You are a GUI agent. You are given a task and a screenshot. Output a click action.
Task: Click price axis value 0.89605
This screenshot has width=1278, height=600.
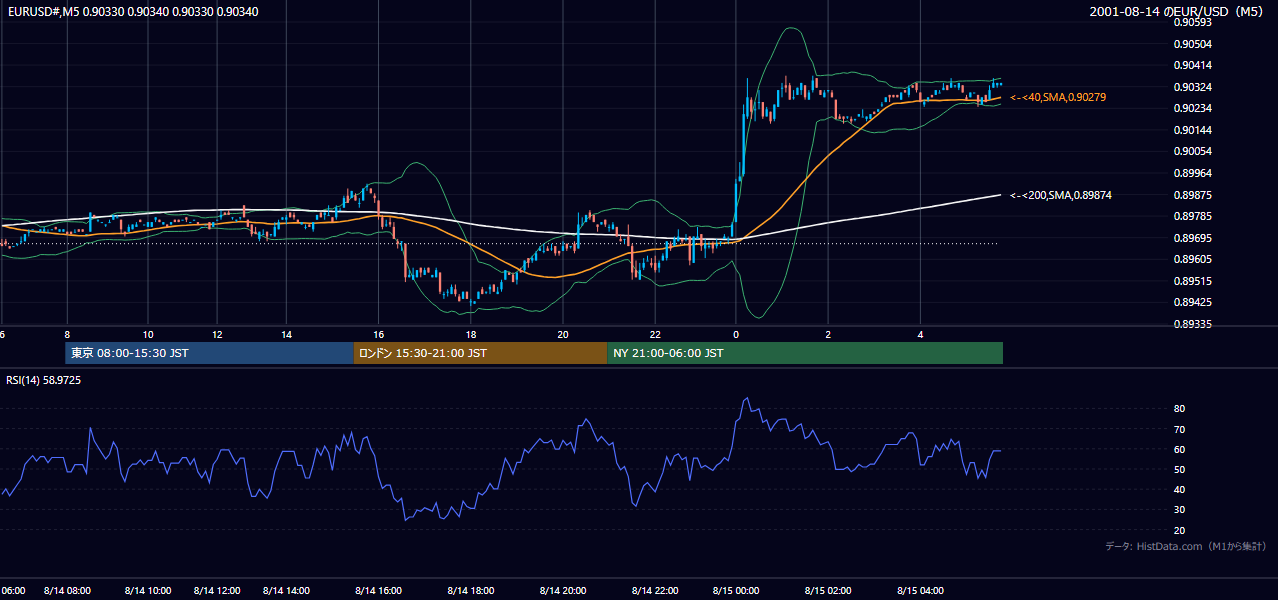click(x=1192, y=259)
